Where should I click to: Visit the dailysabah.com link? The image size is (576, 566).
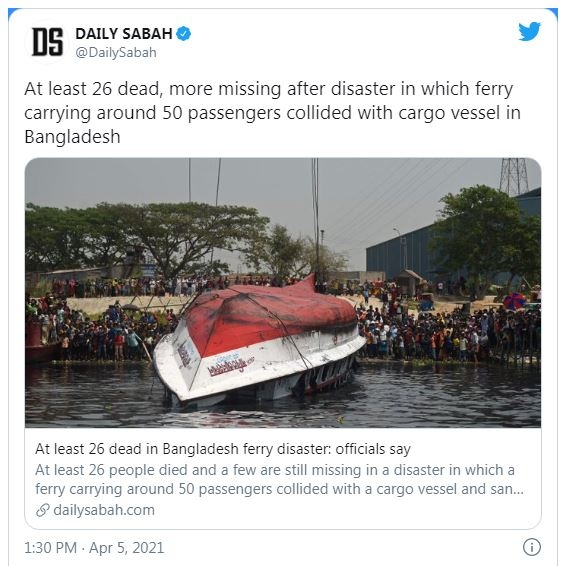(x=104, y=510)
